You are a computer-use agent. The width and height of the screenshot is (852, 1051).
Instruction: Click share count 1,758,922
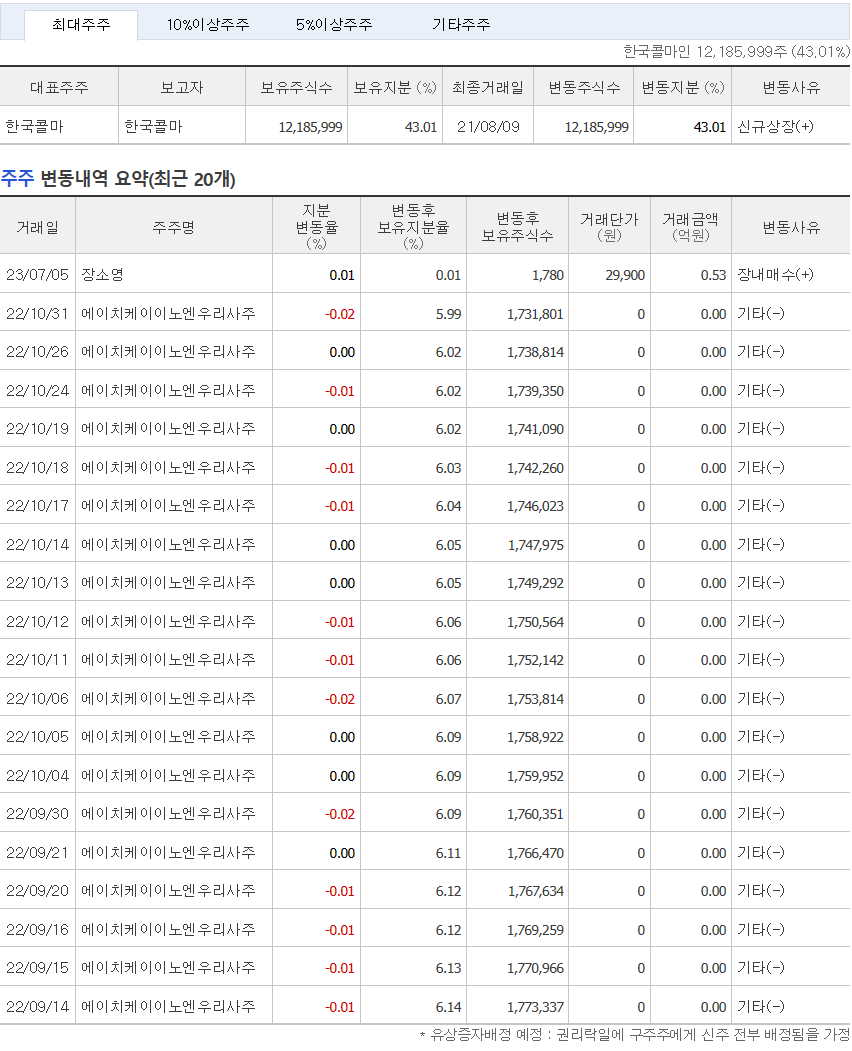(x=535, y=737)
